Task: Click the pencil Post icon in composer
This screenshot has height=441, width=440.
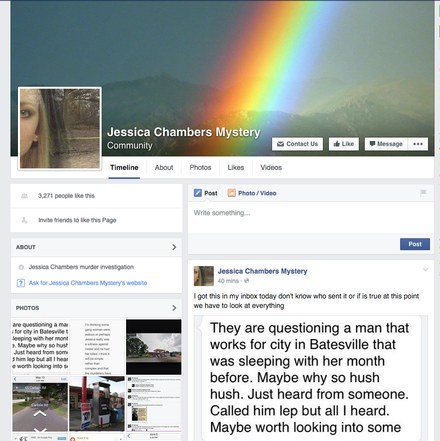Action: 198,193
